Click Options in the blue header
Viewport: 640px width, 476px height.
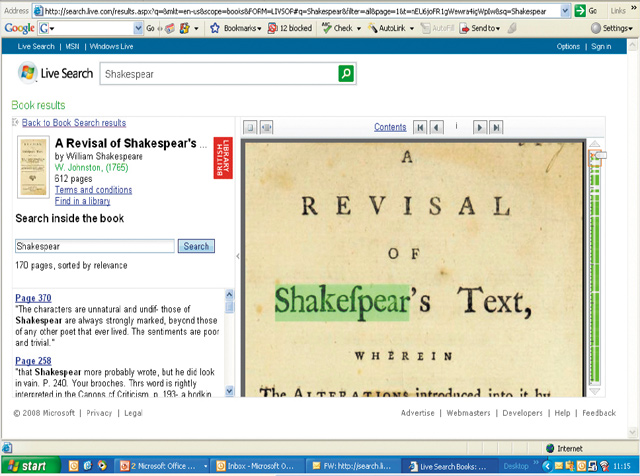tap(568, 47)
